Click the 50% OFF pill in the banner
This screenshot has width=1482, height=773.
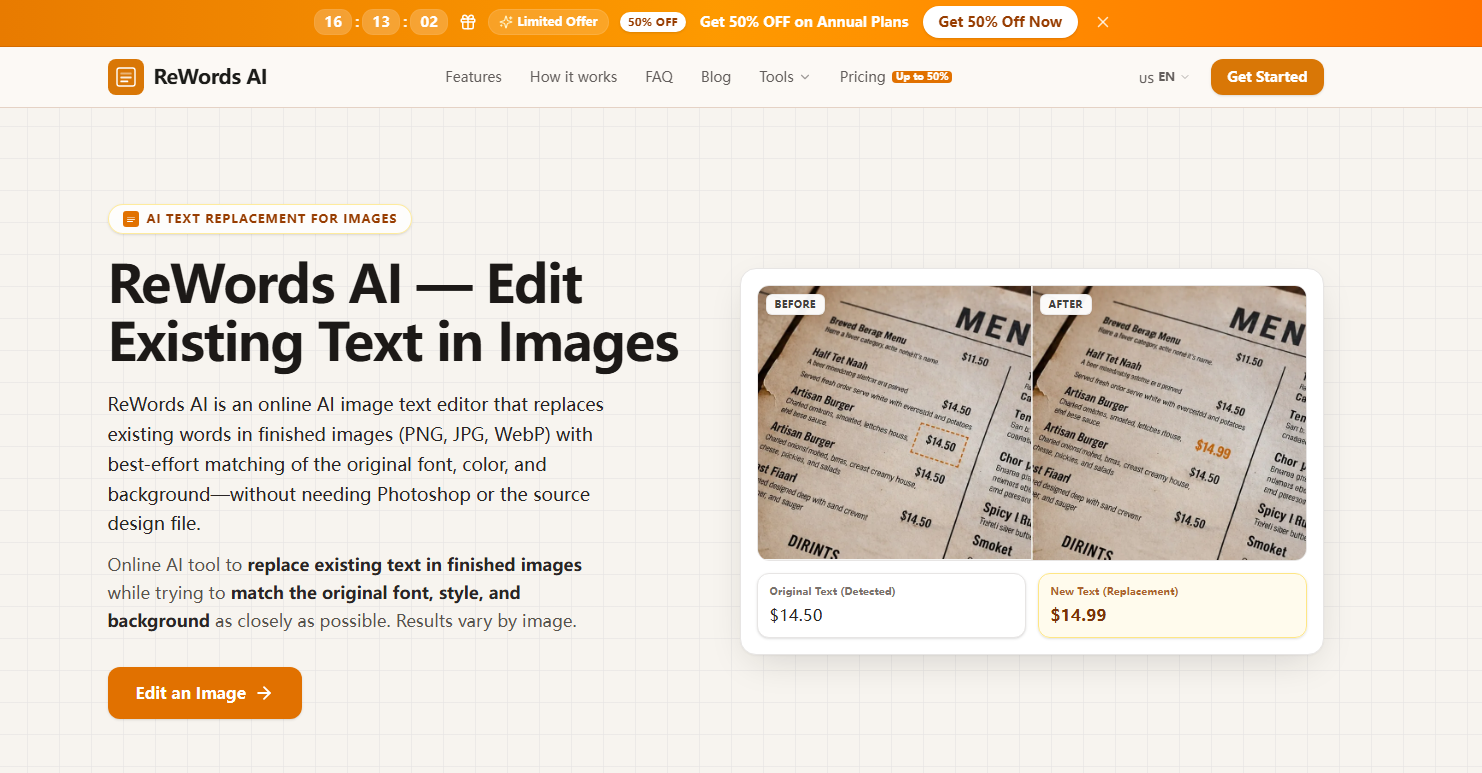pyautogui.click(x=653, y=22)
